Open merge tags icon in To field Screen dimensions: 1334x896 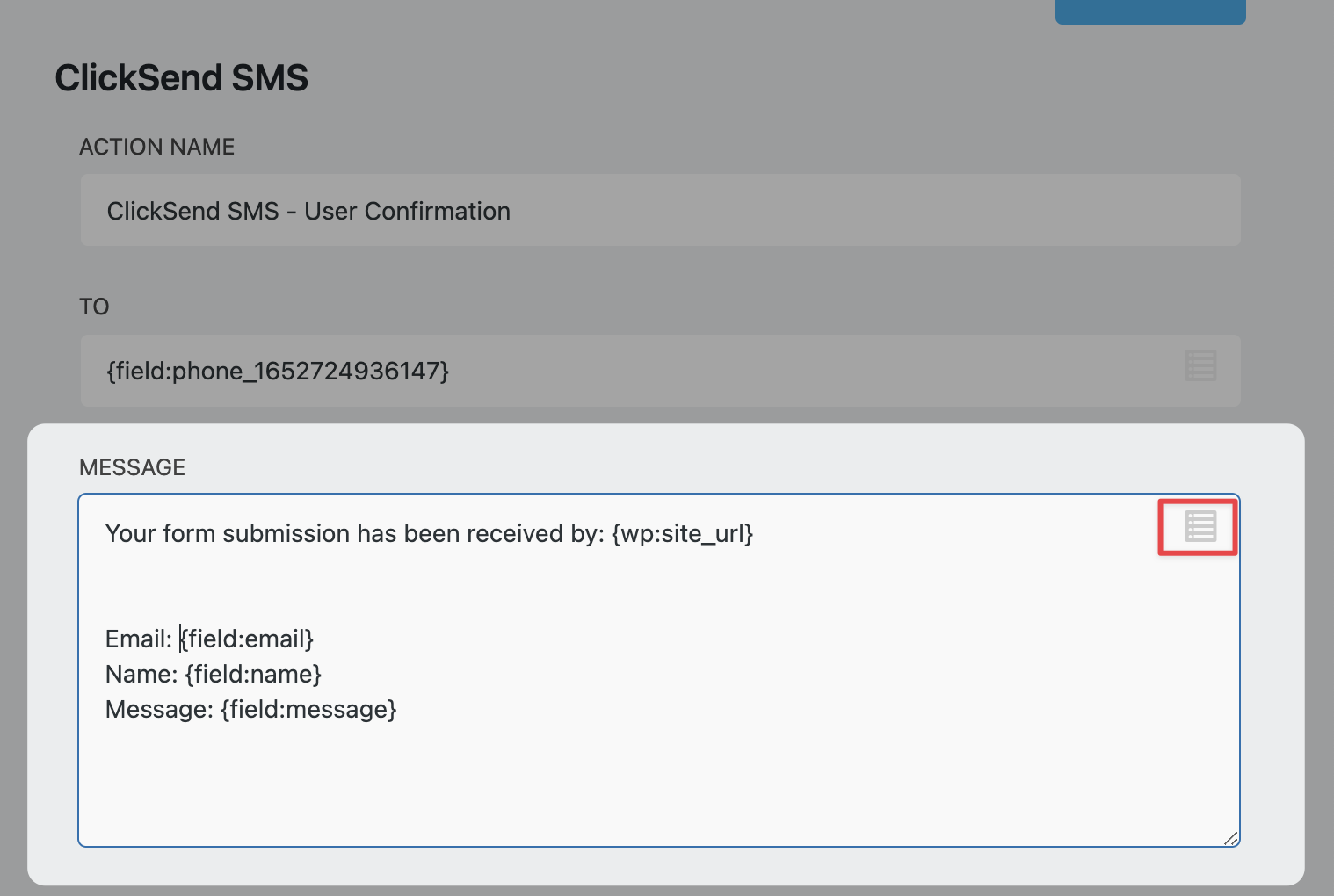[x=1200, y=365]
